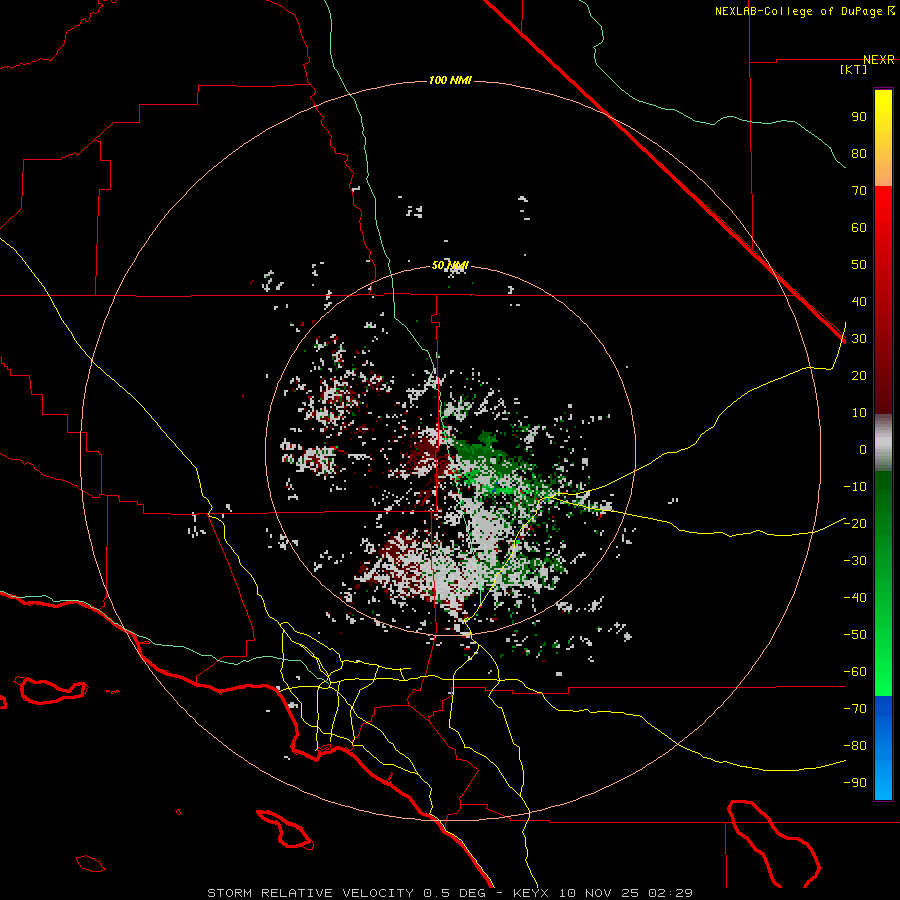900x900 pixels.
Task: Click the 10 value on the velocity scale
Action: (859, 413)
